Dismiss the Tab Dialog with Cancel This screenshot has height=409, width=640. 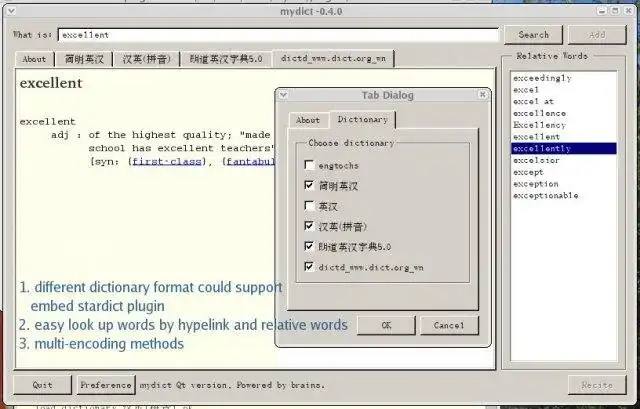[x=449, y=325]
